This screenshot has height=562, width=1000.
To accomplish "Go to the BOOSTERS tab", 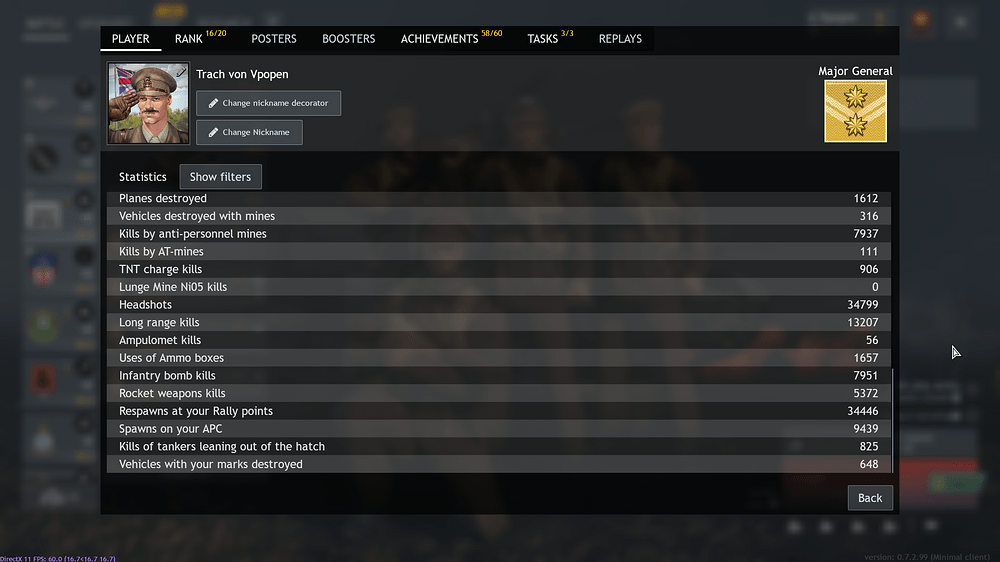I will (348, 39).
